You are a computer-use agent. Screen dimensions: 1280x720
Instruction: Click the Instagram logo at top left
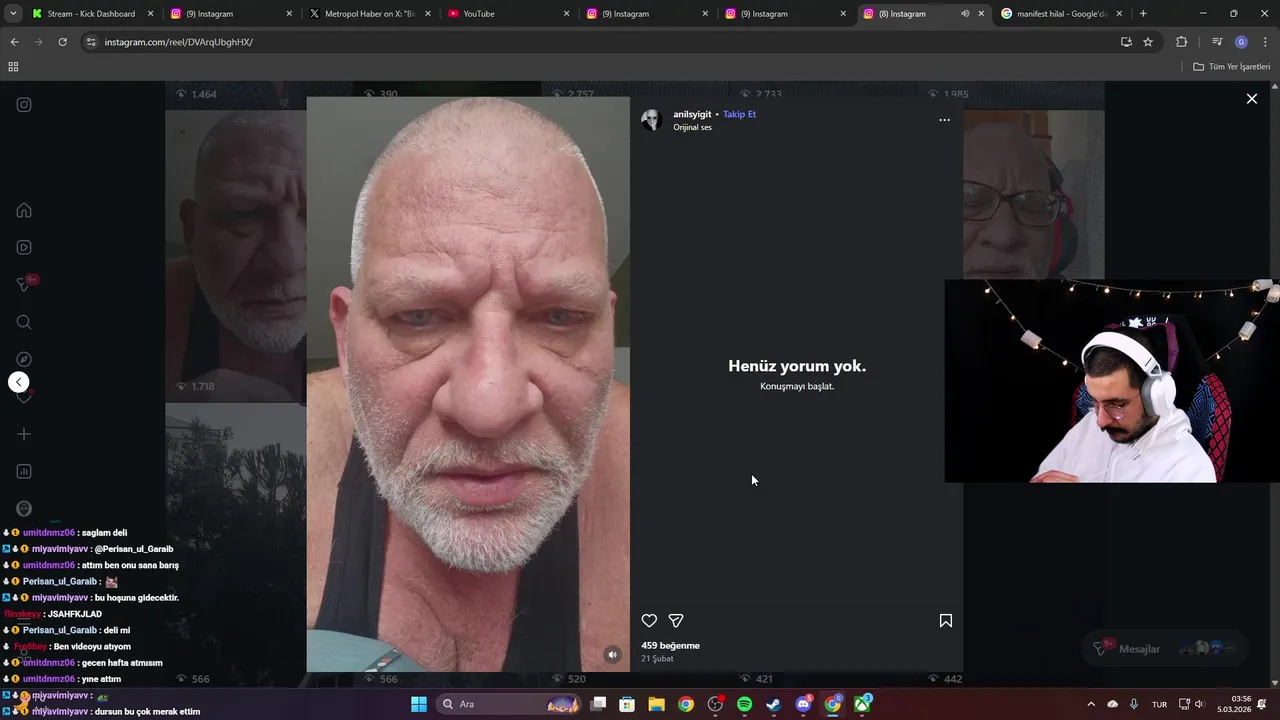point(24,105)
